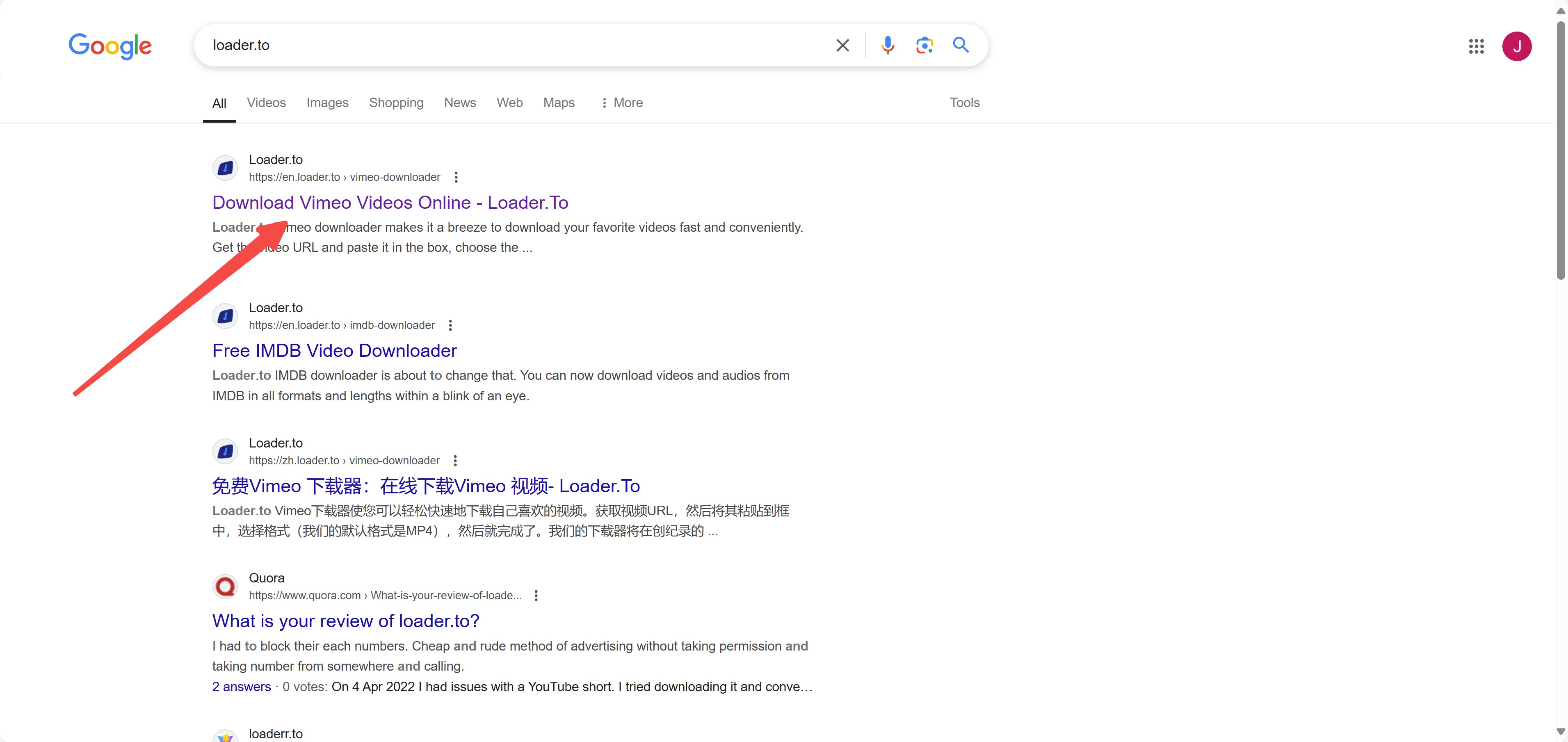The image size is (1568, 742).
Task: Open What is your review of loader.to?
Action: (346, 621)
